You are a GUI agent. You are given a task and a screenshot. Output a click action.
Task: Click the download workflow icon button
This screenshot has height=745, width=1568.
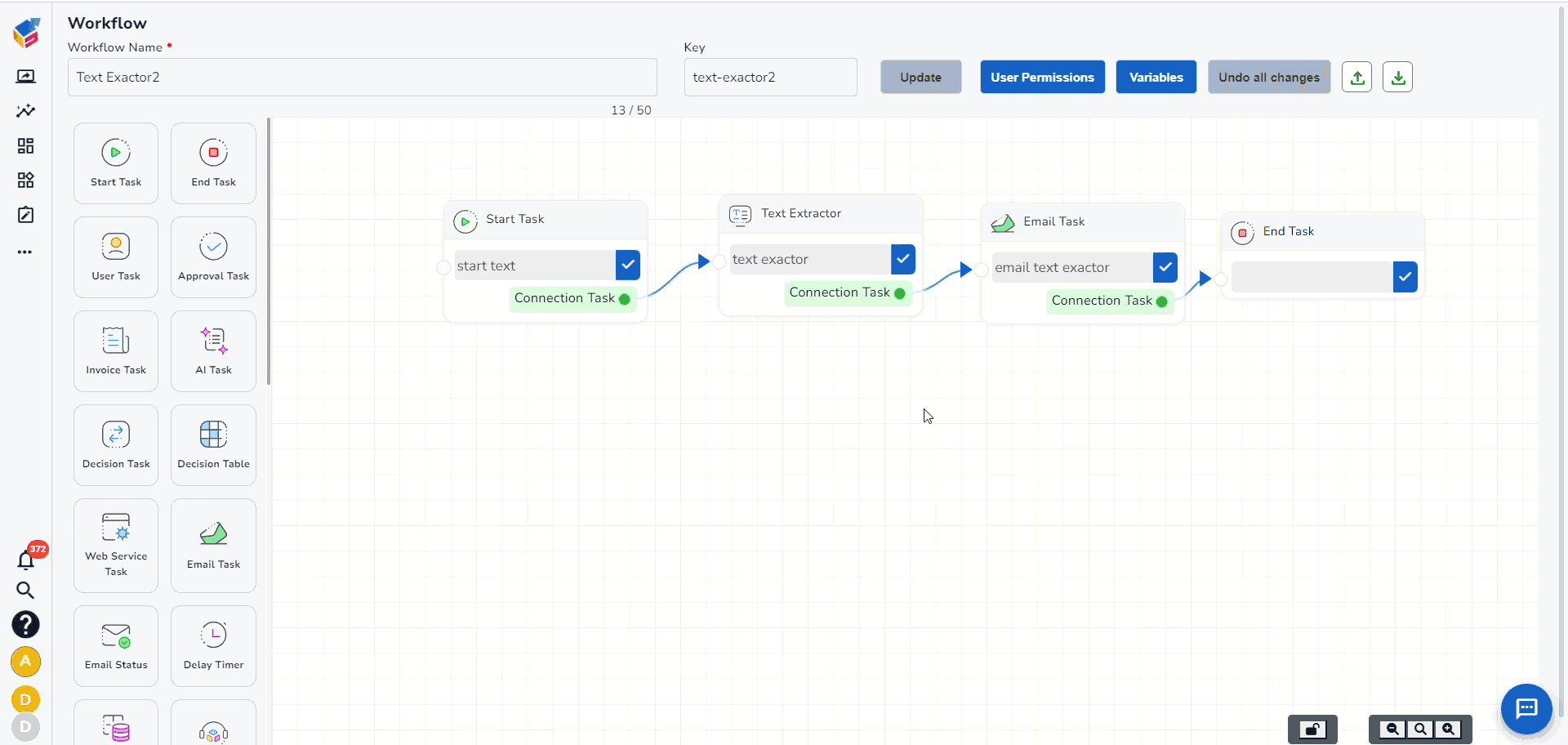(1397, 78)
